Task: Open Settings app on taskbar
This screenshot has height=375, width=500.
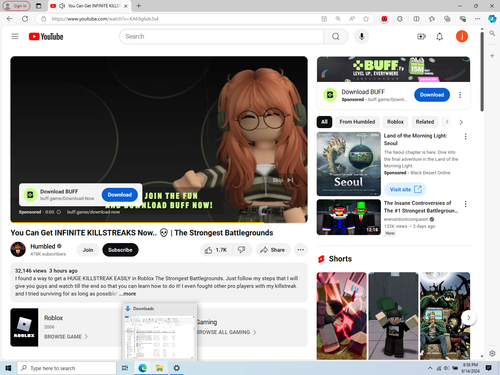Action: tap(177, 368)
